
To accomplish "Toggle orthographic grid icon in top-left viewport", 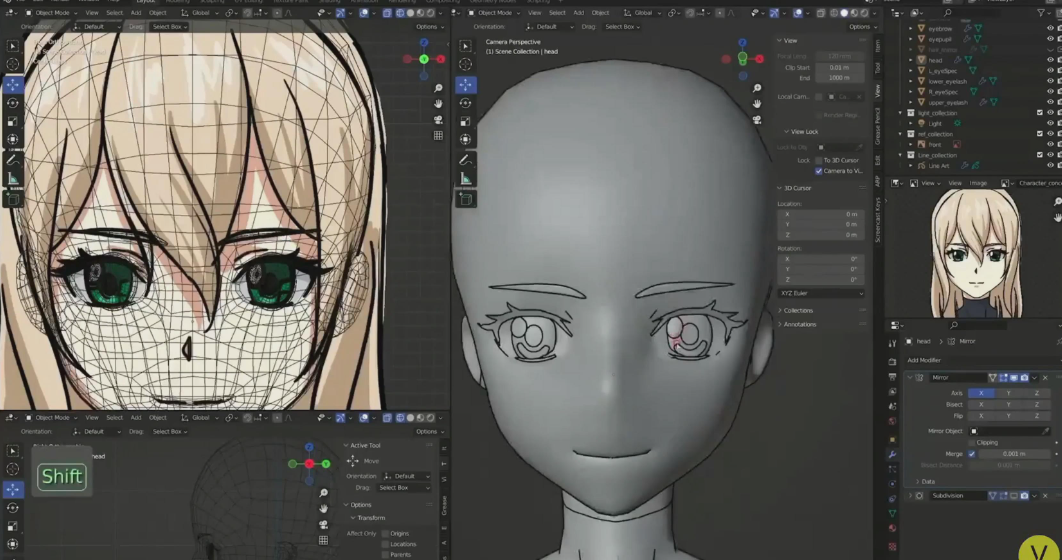I will 438,135.
